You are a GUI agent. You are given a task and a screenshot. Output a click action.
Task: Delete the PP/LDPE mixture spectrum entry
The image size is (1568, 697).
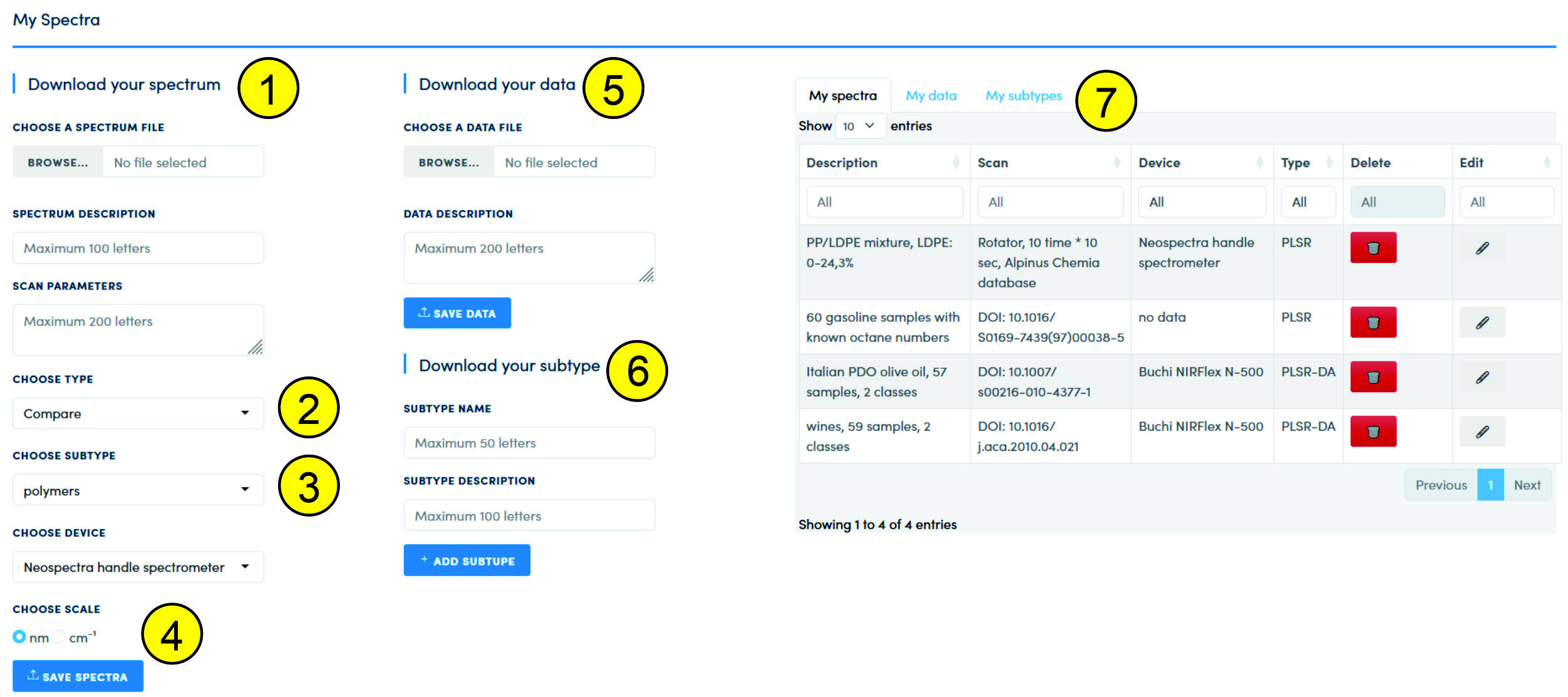tap(1373, 248)
